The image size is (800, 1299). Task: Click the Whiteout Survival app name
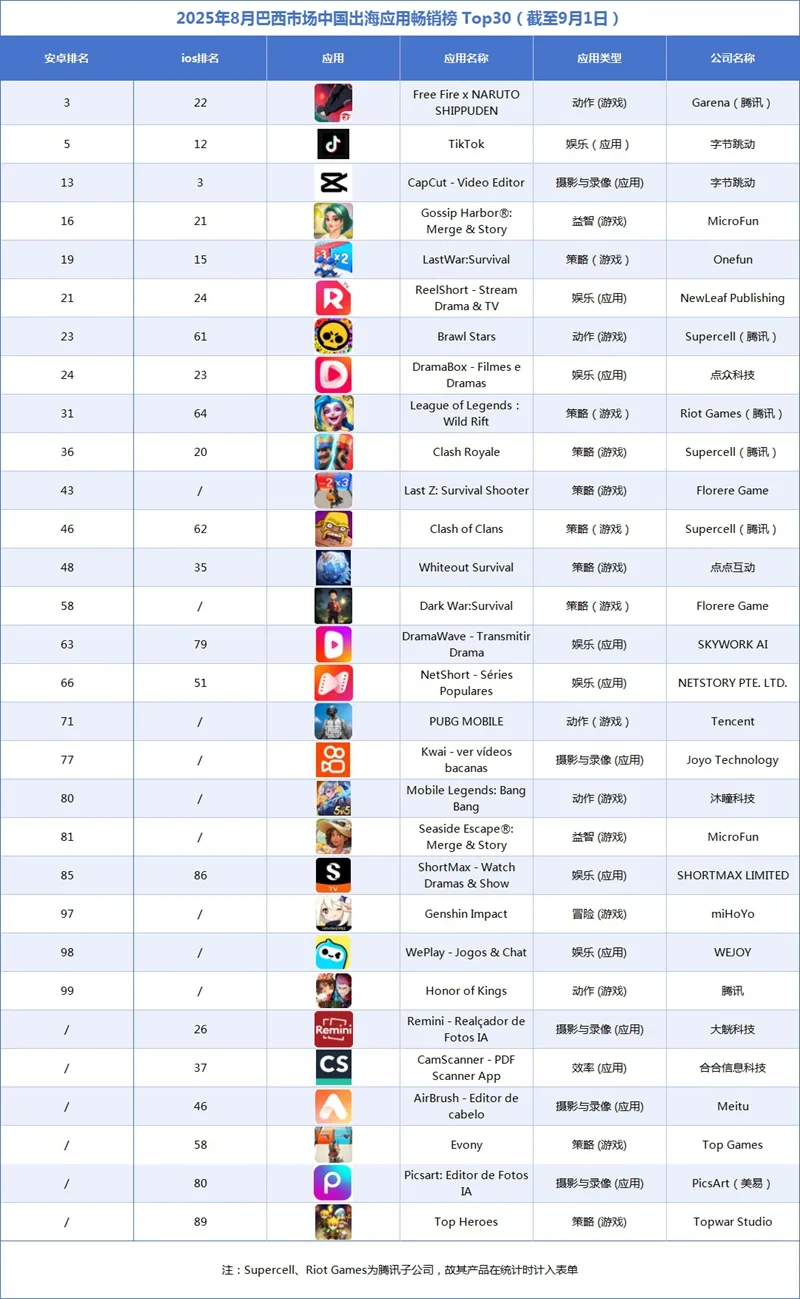[x=466, y=567]
